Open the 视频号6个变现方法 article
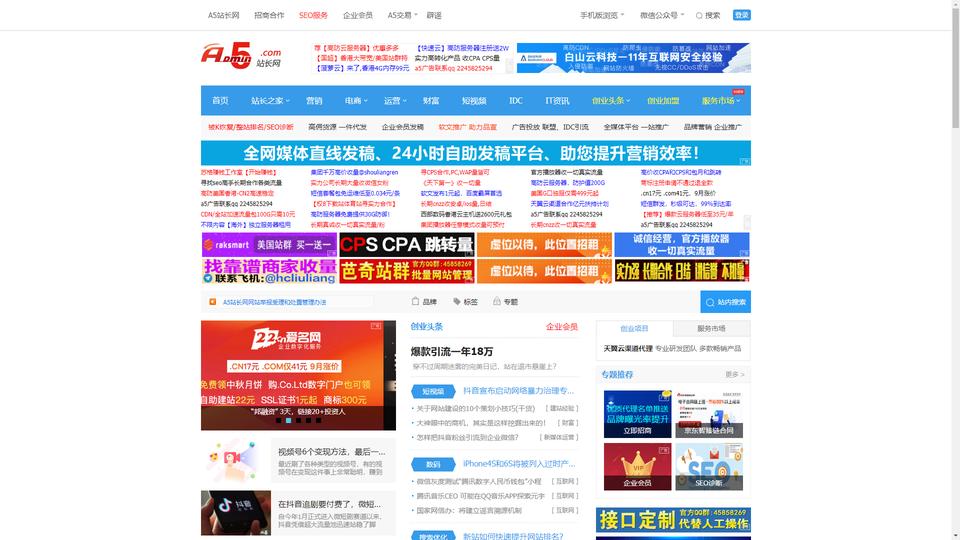This screenshot has width=960, height=540. (331, 452)
